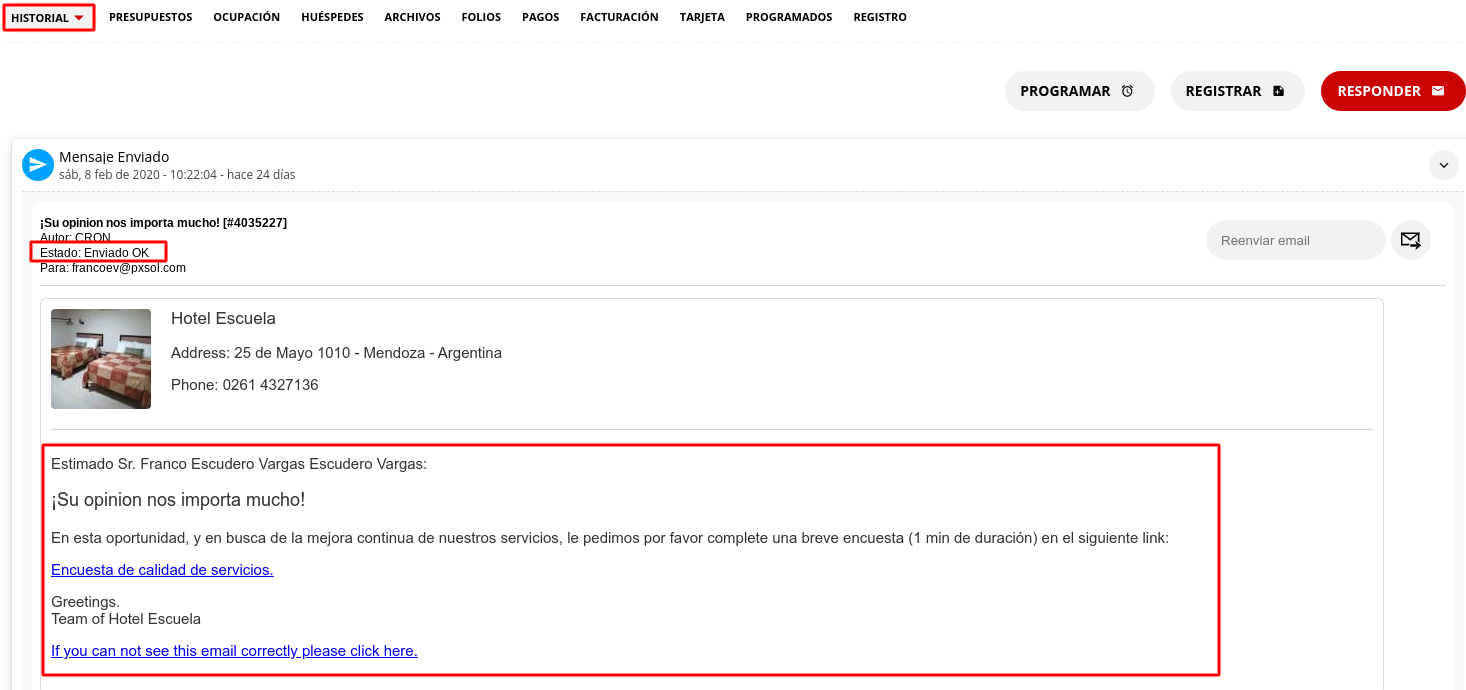Screen dimensions: 1466x690
Task: Open the Facturación tab
Action: 619,18
